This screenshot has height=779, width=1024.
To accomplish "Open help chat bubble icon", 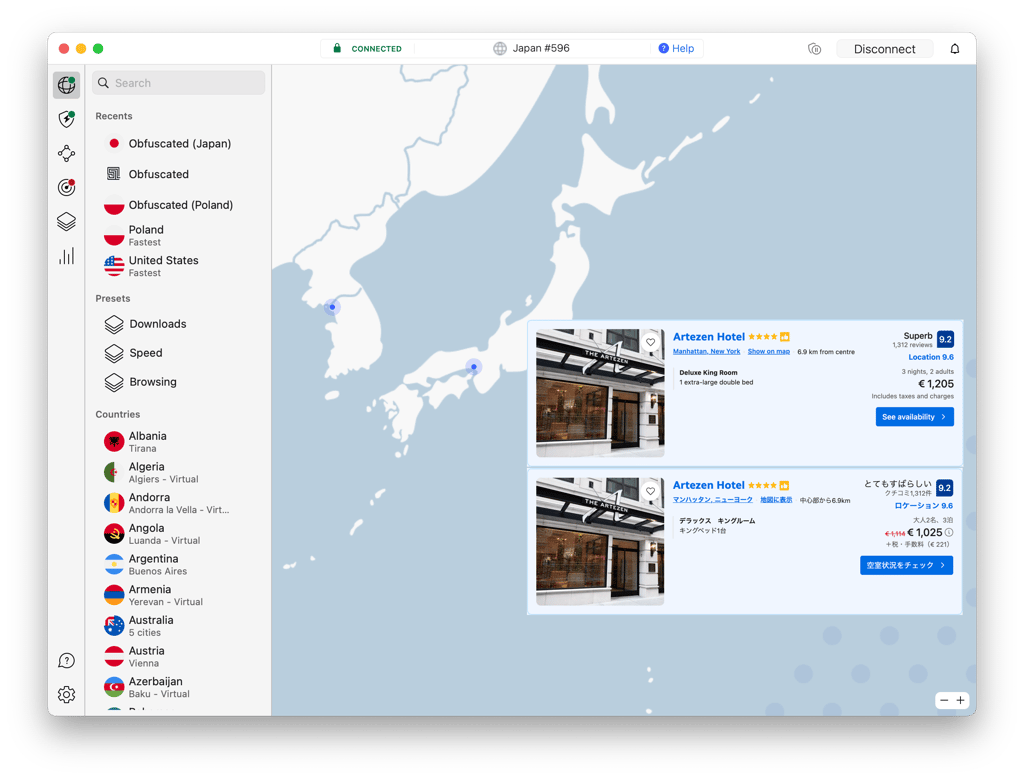I will pyautogui.click(x=67, y=660).
